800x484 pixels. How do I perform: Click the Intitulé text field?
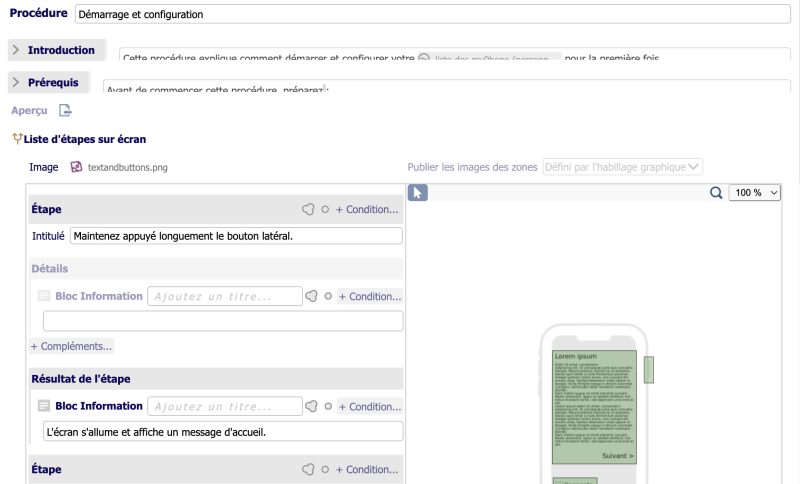tap(235, 236)
